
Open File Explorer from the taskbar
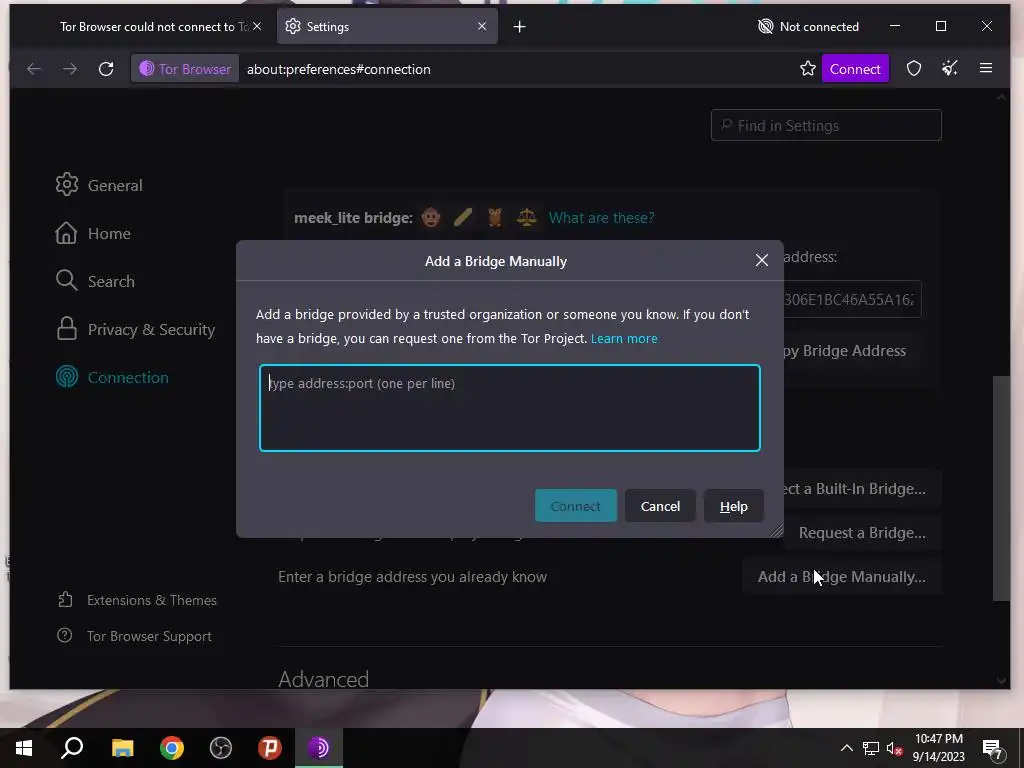[122, 748]
